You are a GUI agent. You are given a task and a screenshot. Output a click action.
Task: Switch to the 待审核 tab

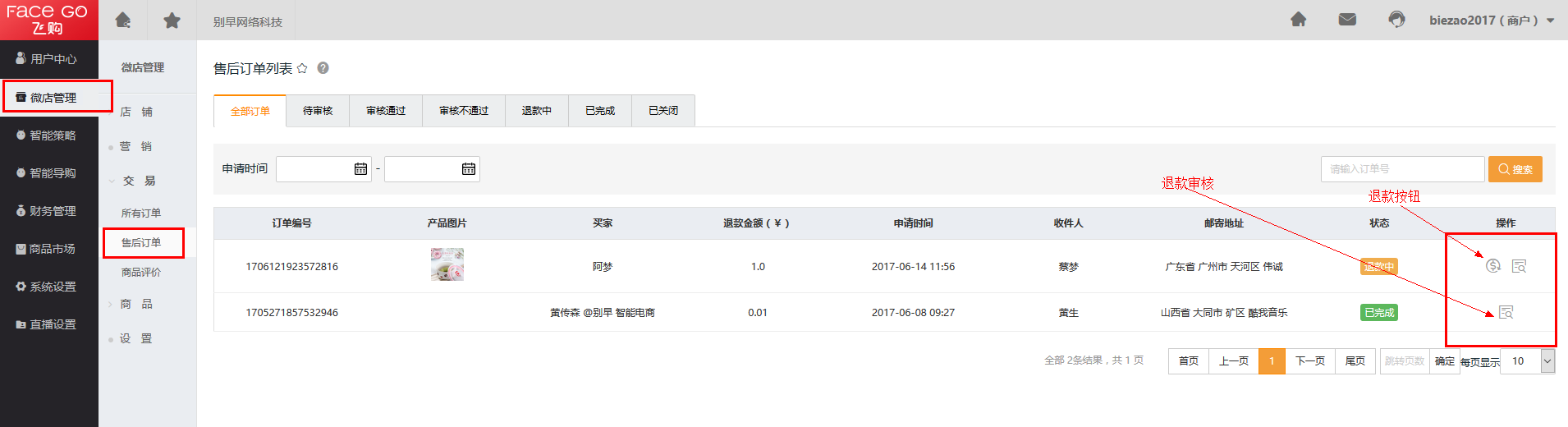click(x=318, y=111)
